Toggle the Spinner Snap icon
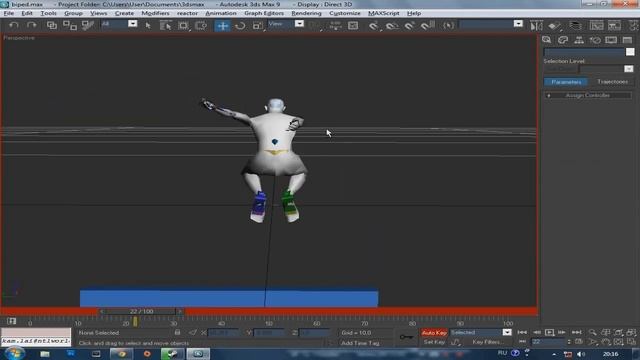 tap(427, 26)
